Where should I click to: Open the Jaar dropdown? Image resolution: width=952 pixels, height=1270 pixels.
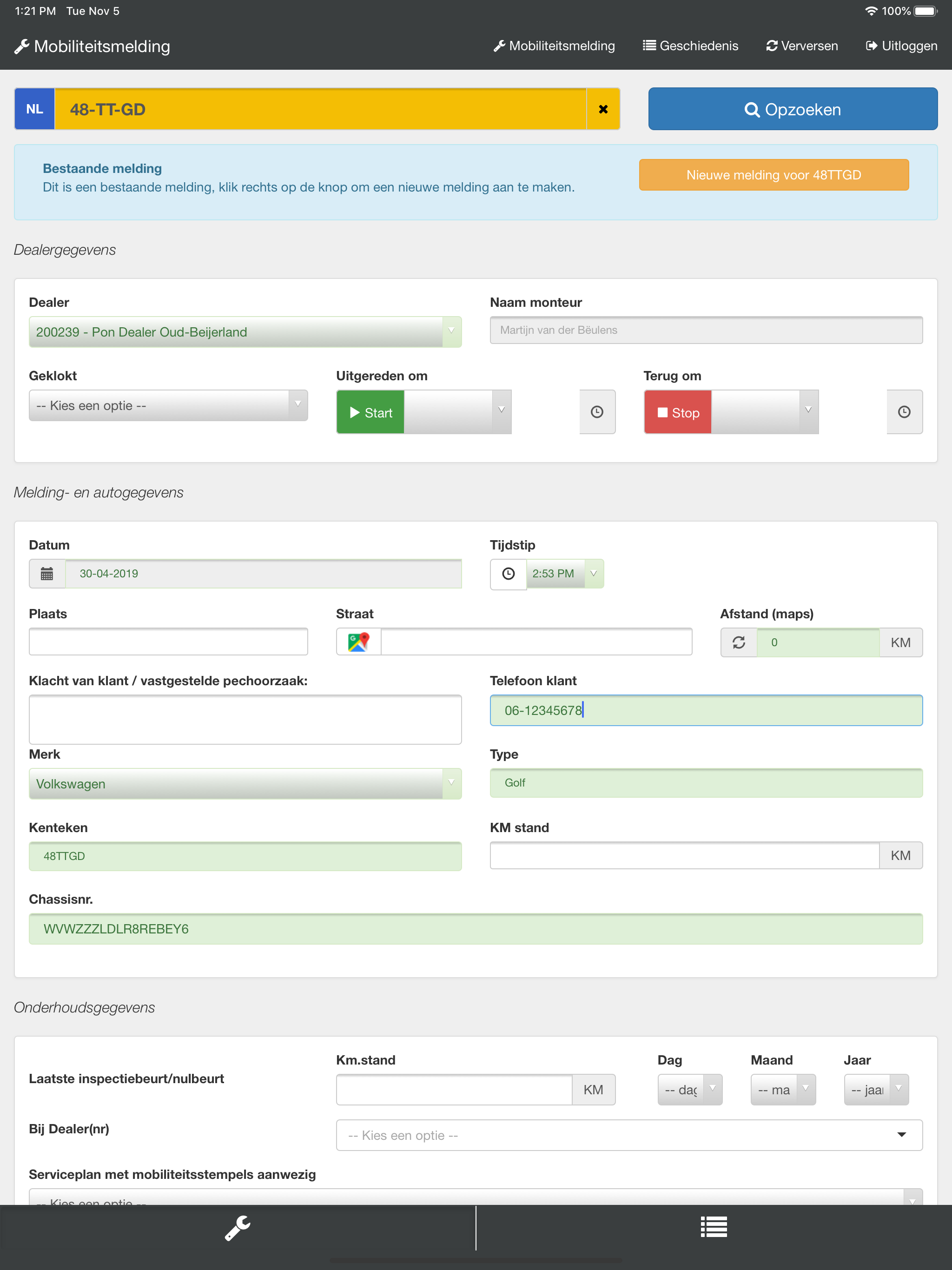click(876, 1090)
